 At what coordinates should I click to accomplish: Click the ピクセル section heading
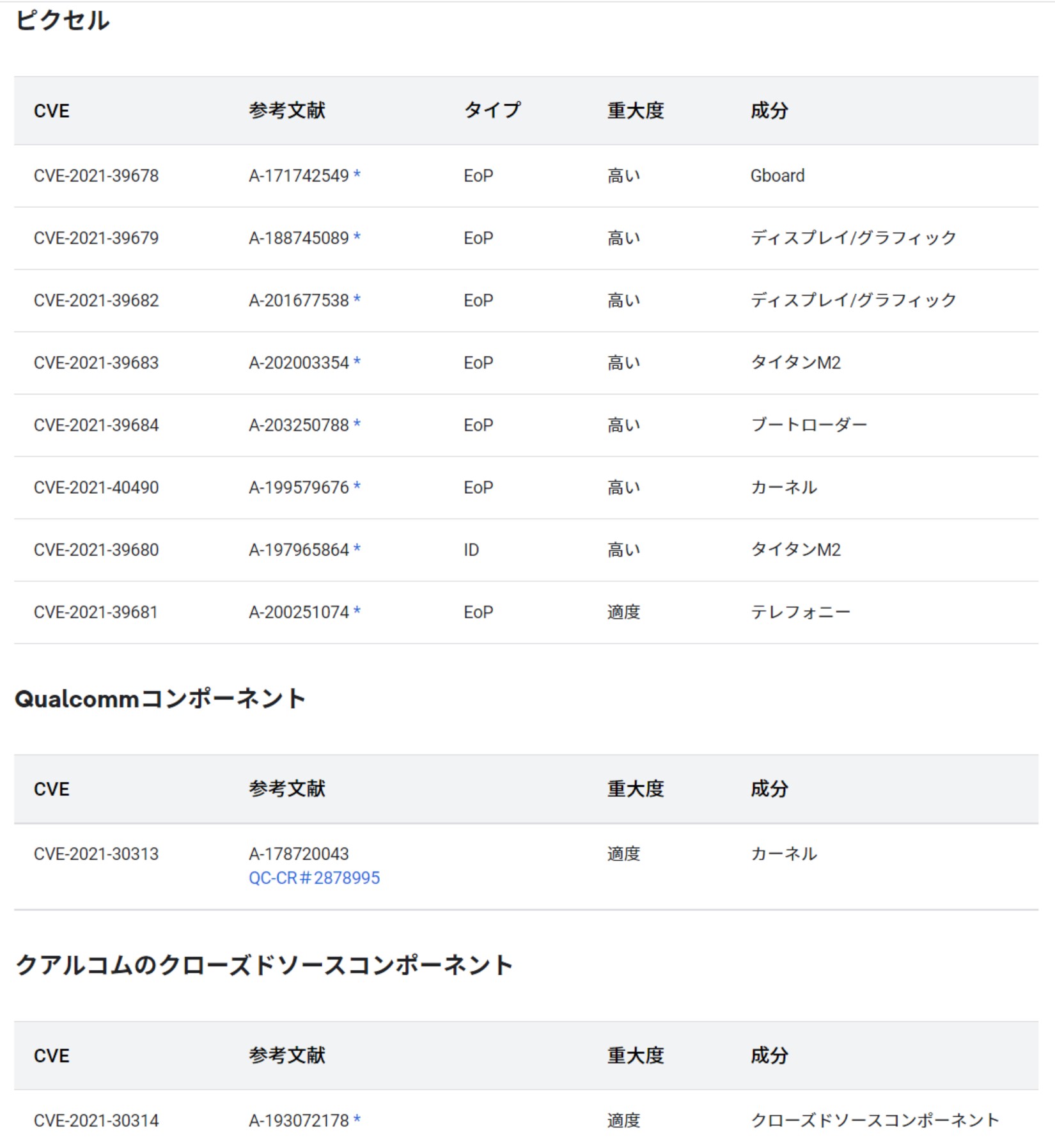(x=63, y=20)
